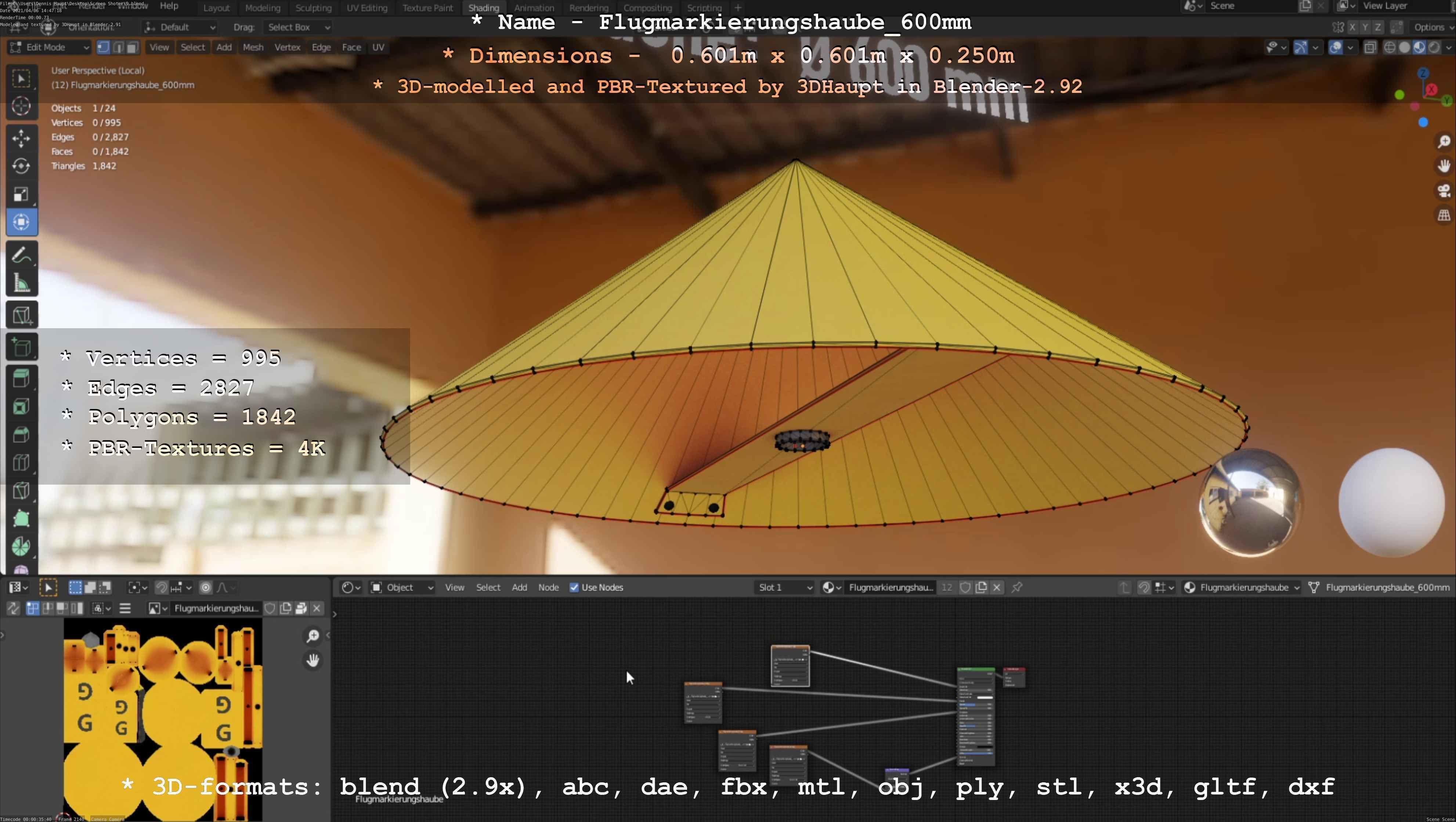
Task: Unlink the material using the X in node editor
Action: click(x=997, y=587)
